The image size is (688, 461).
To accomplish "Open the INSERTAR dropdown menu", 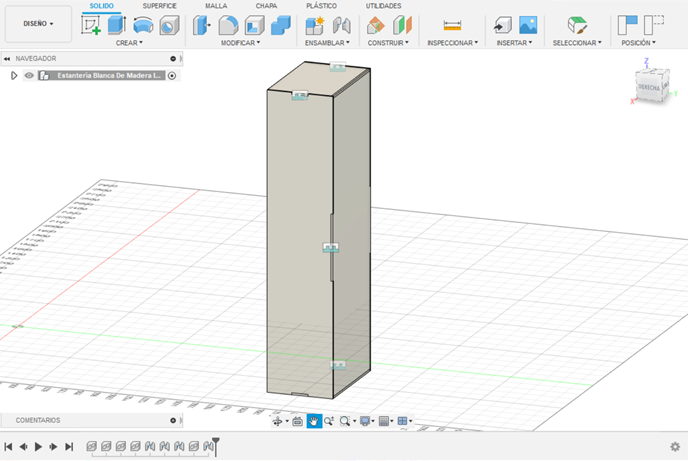I will tap(514, 43).
